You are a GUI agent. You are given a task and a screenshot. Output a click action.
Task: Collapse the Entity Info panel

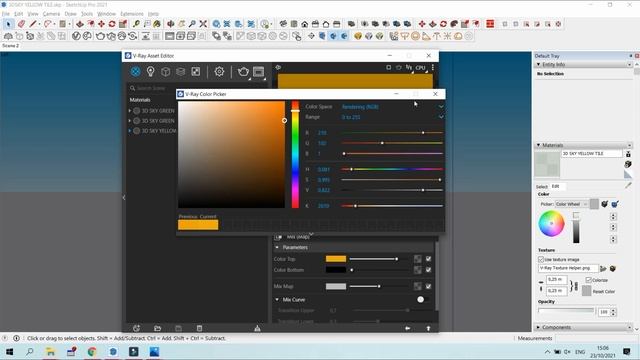coord(538,64)
